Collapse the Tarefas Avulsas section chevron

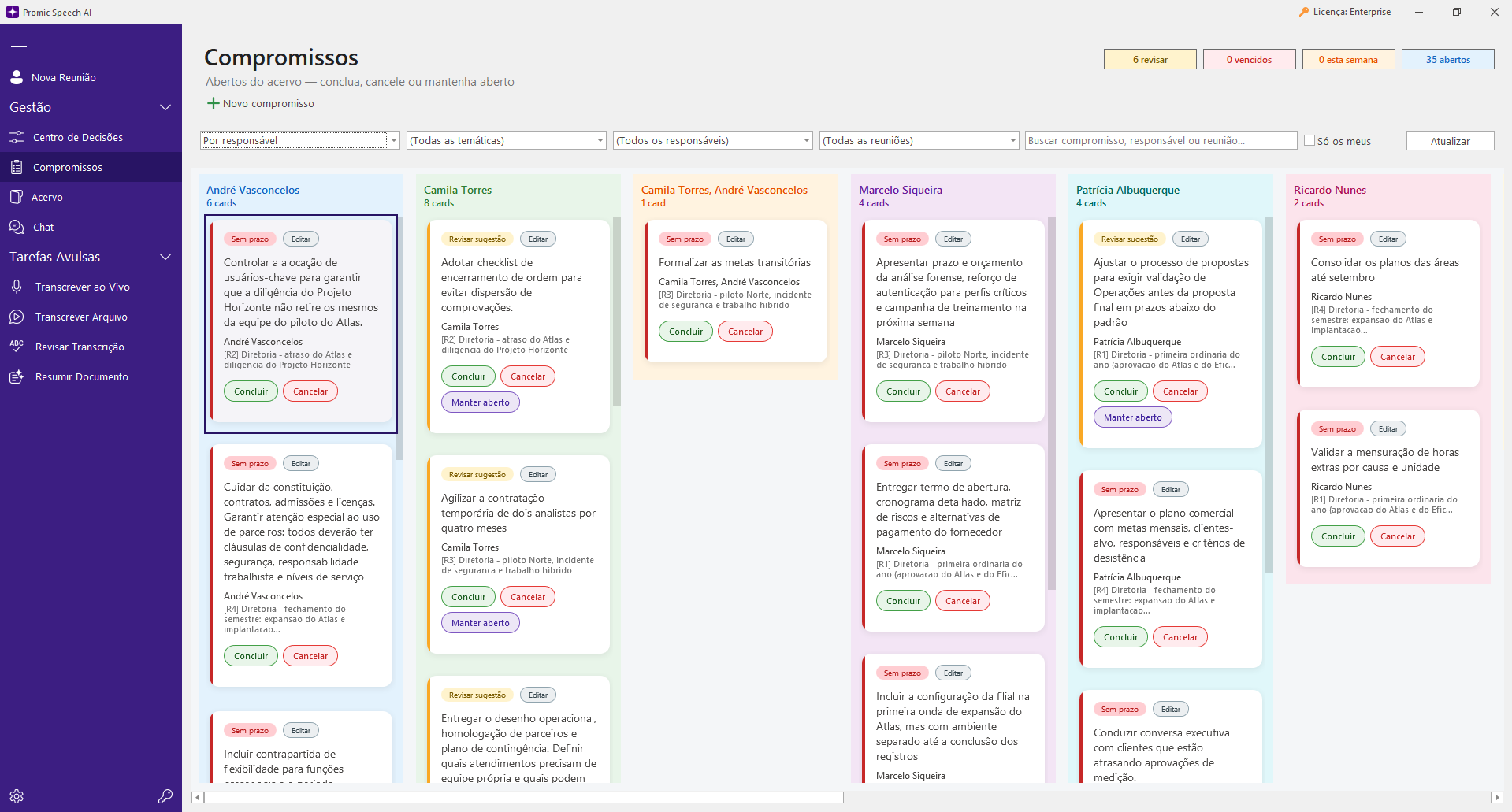tap(165, 257)
